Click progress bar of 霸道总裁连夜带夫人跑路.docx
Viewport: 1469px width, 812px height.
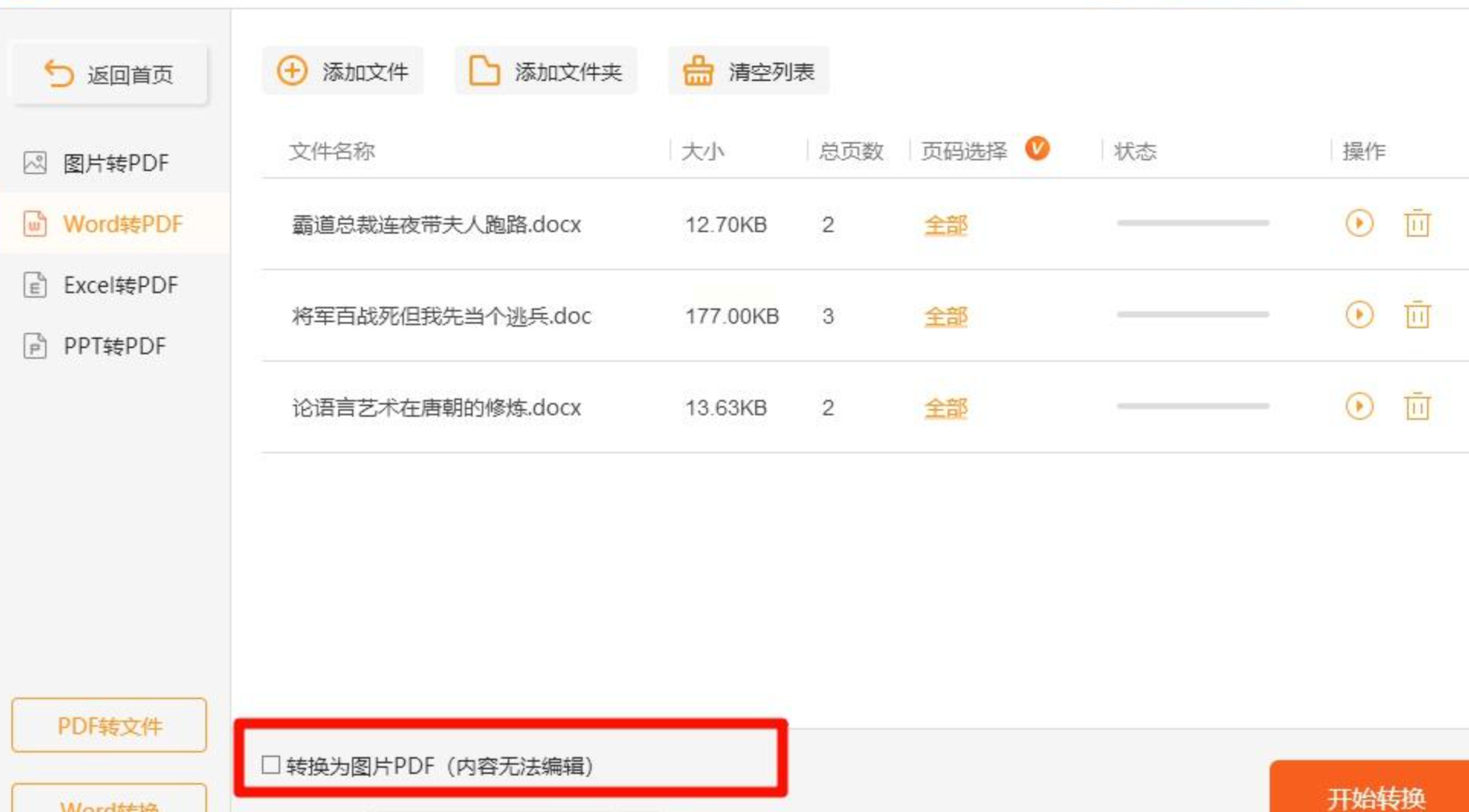point(1193,223)
